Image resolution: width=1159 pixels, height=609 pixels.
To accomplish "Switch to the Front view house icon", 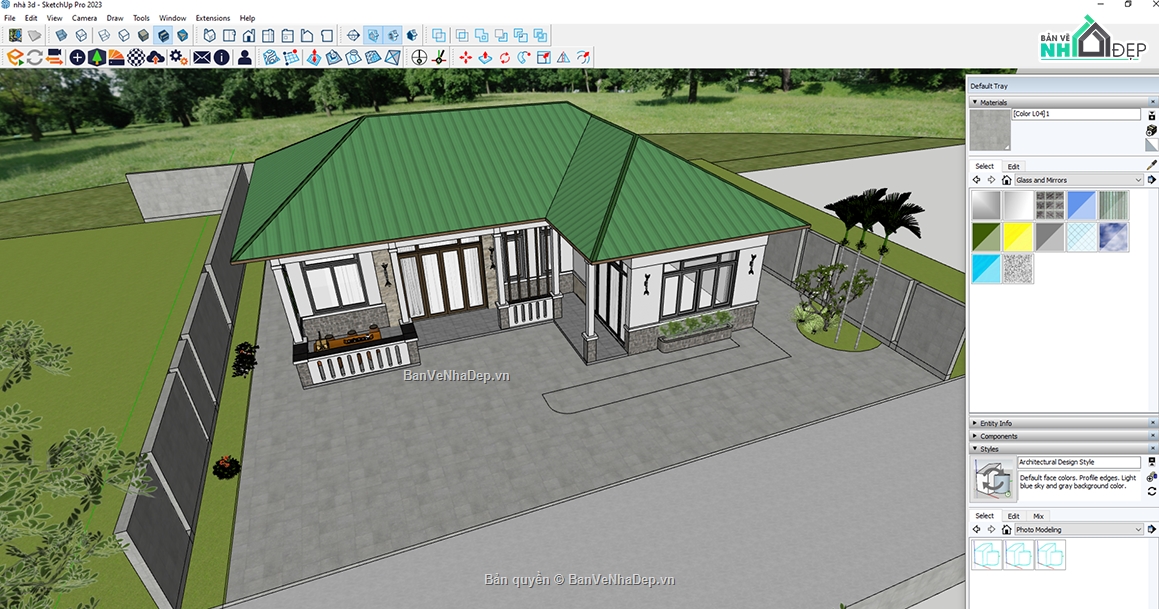I will point(248,36).
